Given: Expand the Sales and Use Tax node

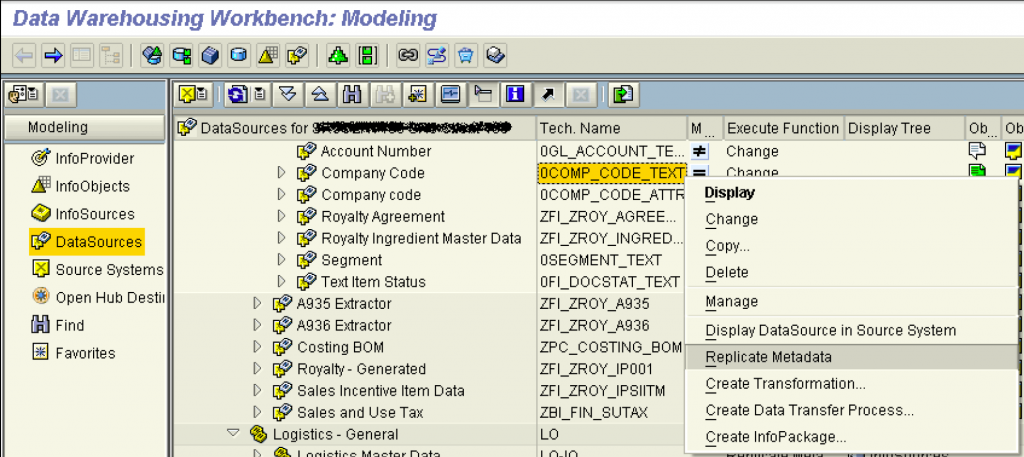Looking at the screenshot, I should (257, 413).
